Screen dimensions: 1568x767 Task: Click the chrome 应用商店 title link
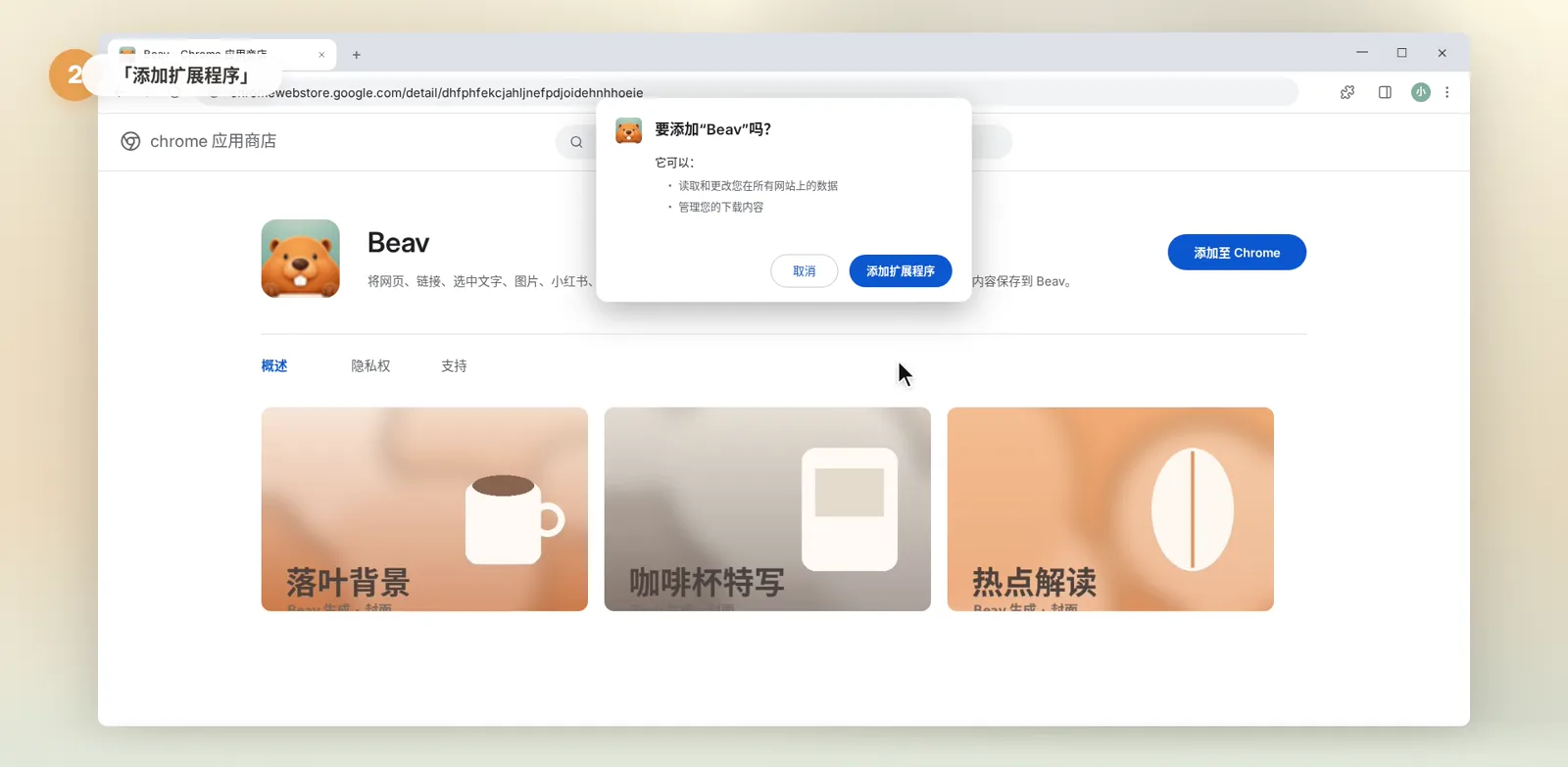(213, 141)
